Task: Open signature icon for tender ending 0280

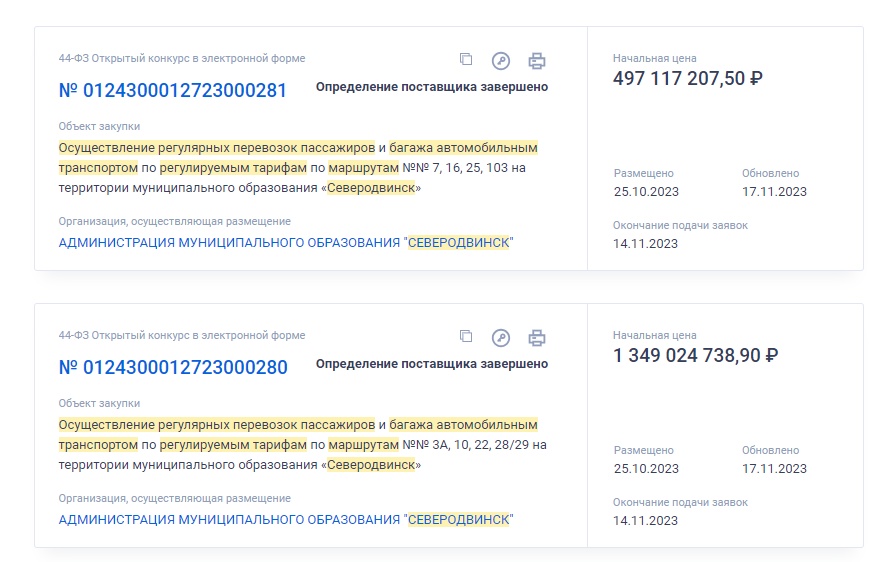Action: click(501, 337)
